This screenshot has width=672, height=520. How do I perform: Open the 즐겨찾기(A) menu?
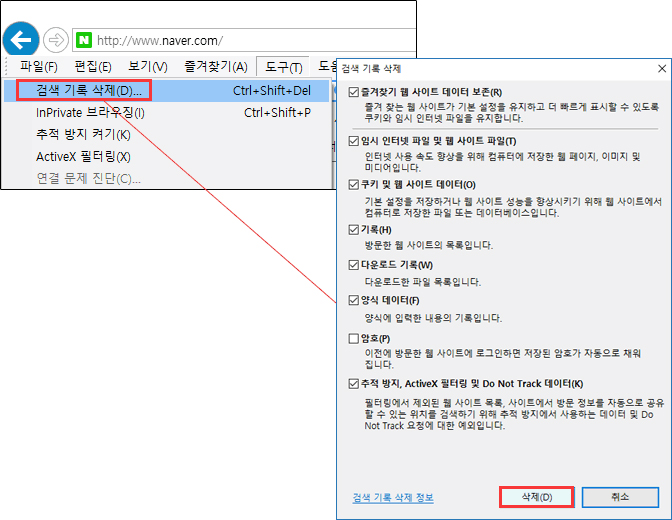[x=215, y=67]
